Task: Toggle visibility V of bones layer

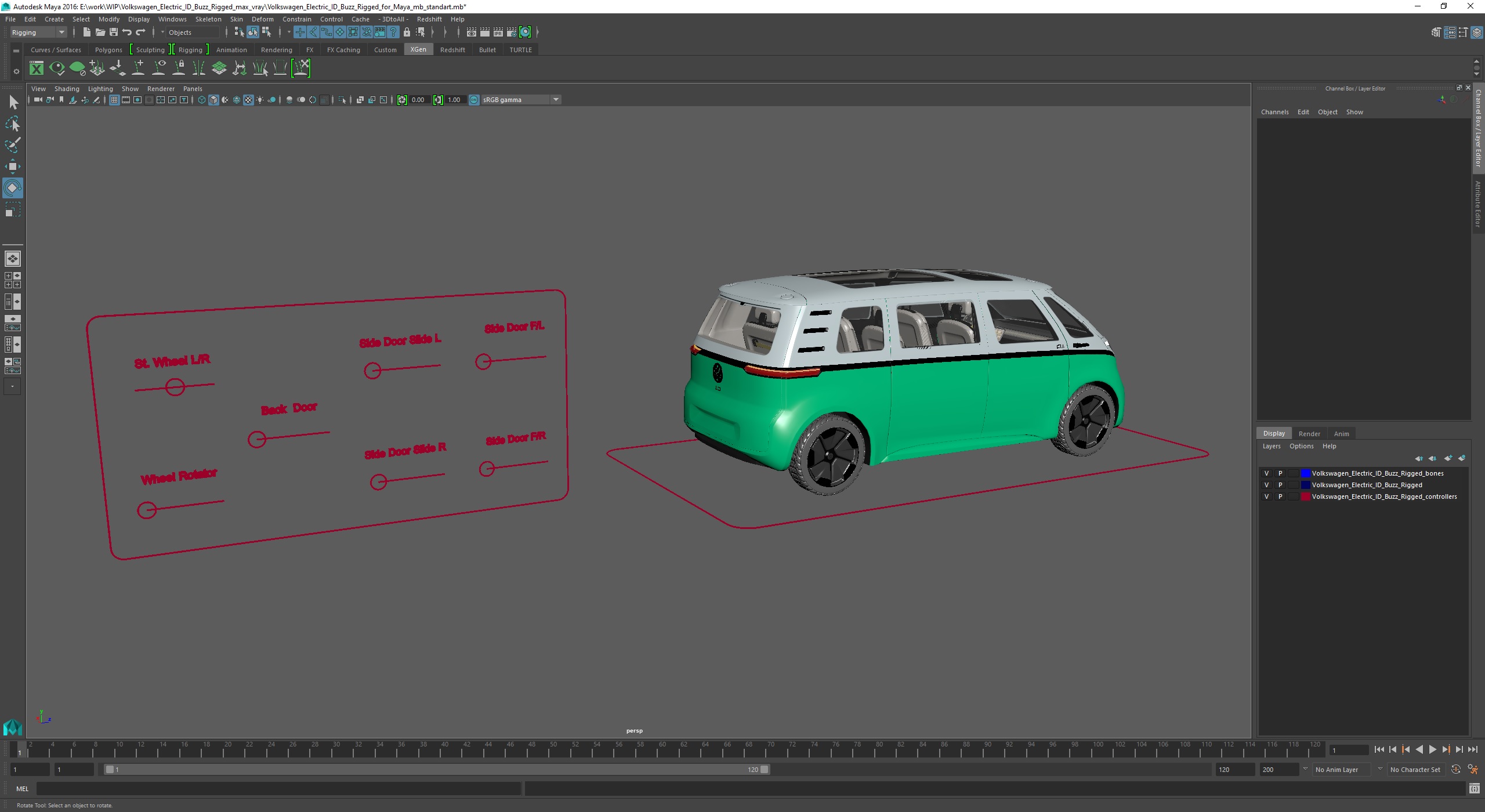Action: tap(1266, 473)
